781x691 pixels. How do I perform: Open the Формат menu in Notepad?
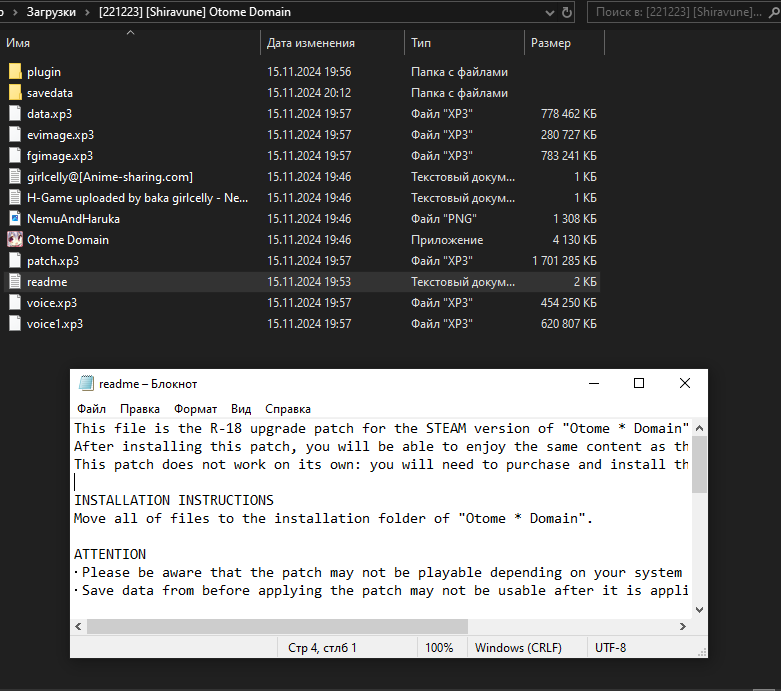(x=195, y=409)
